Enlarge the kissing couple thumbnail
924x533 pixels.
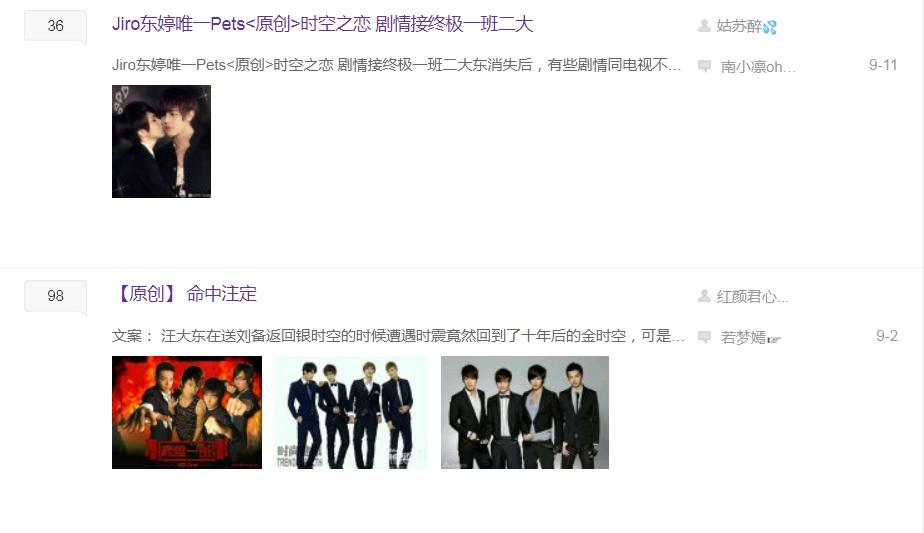click(x=161, y=142)
